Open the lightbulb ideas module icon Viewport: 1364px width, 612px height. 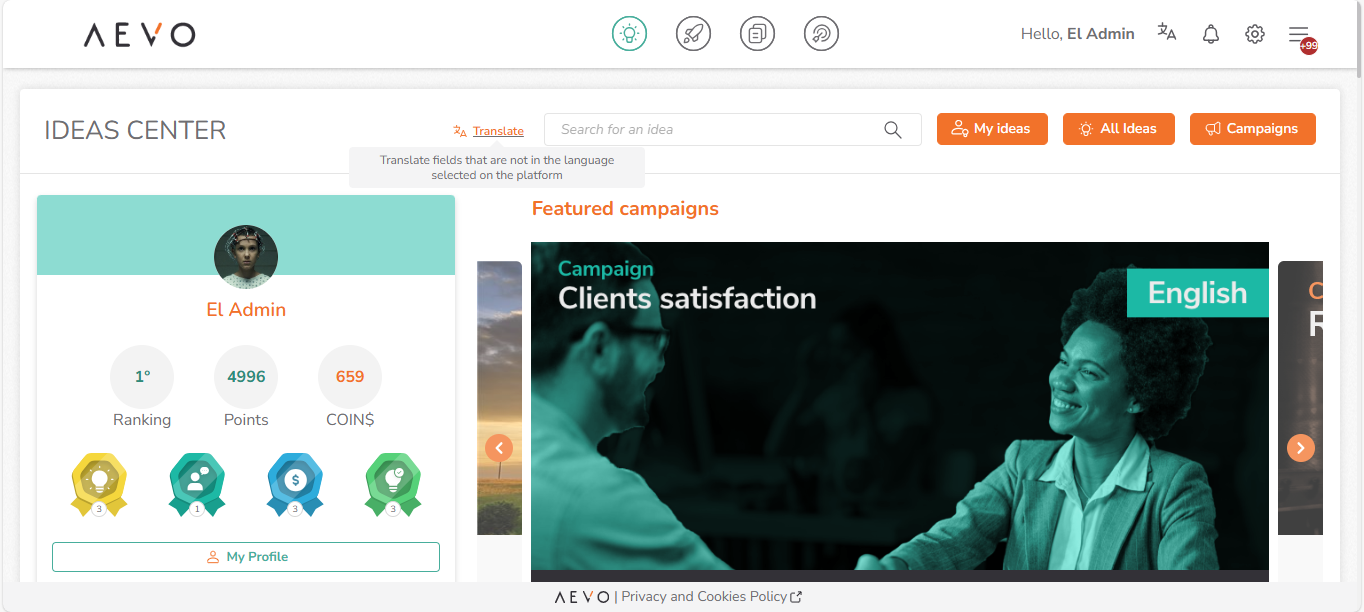[630, 34]
